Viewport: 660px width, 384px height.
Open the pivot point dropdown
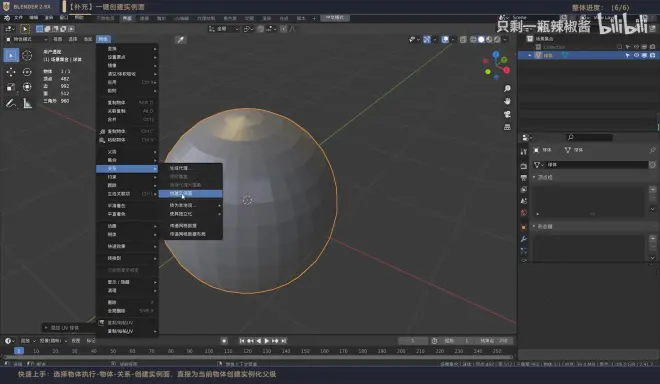click(x=248, y=29)
